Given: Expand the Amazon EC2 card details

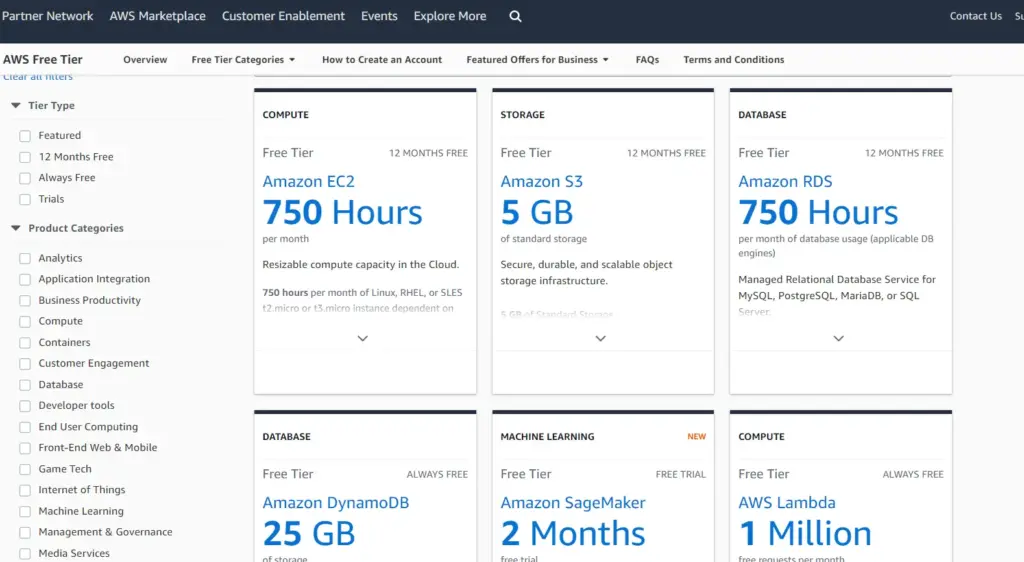Looking at the screenshot, I should 362,338.
